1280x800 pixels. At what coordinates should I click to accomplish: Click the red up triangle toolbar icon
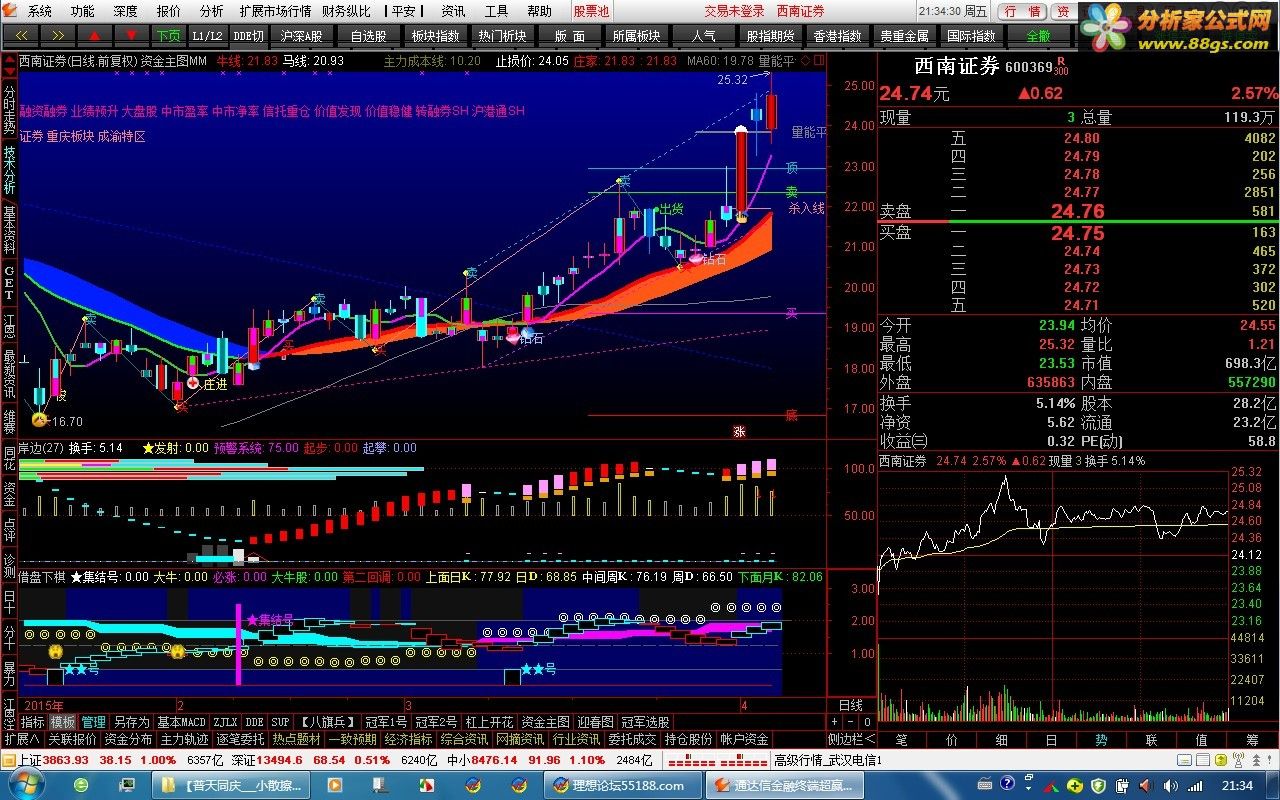[96, 35]
